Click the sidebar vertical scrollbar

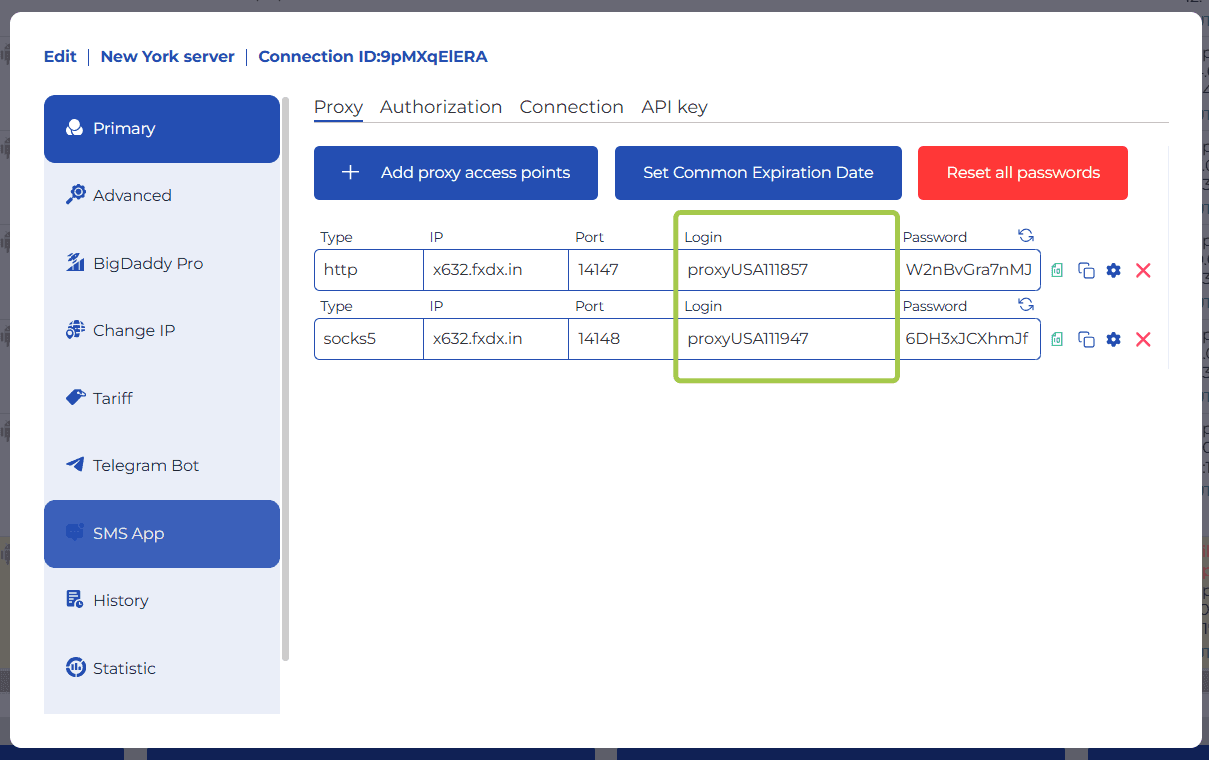pyautogui.click(x=285, y=380)
